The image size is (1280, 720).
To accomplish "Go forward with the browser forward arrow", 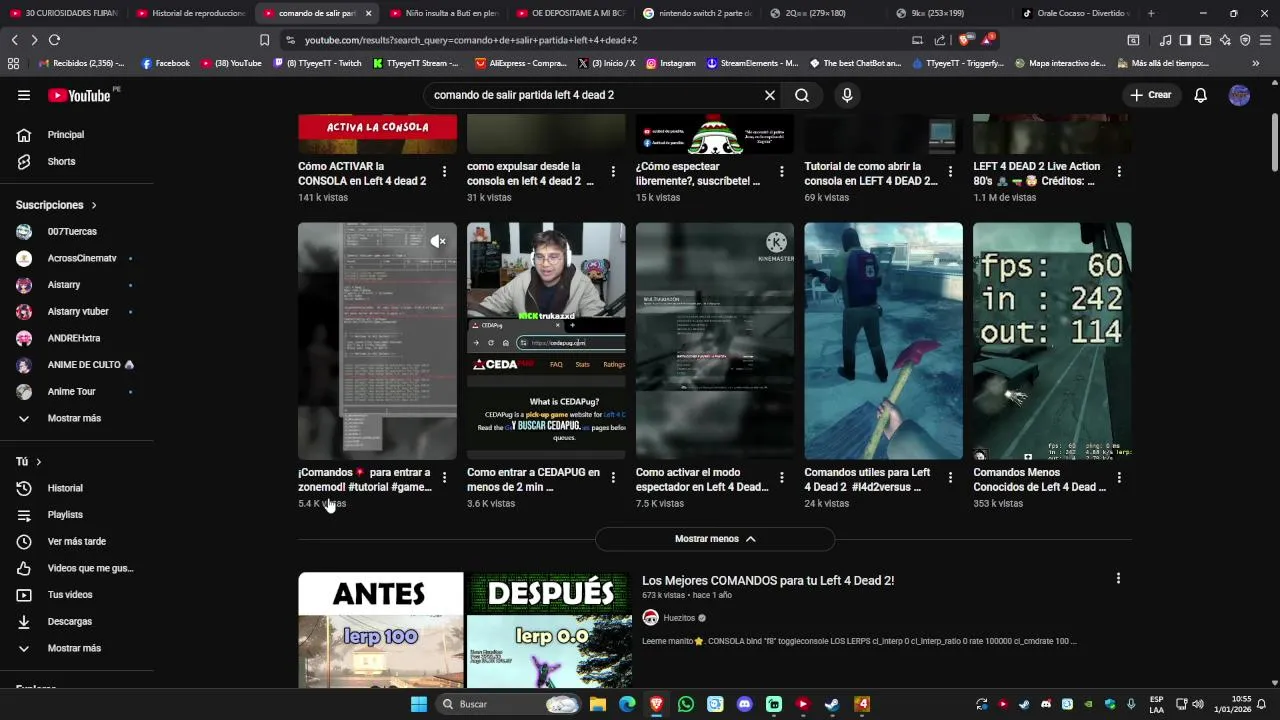I will coord(34,40).
